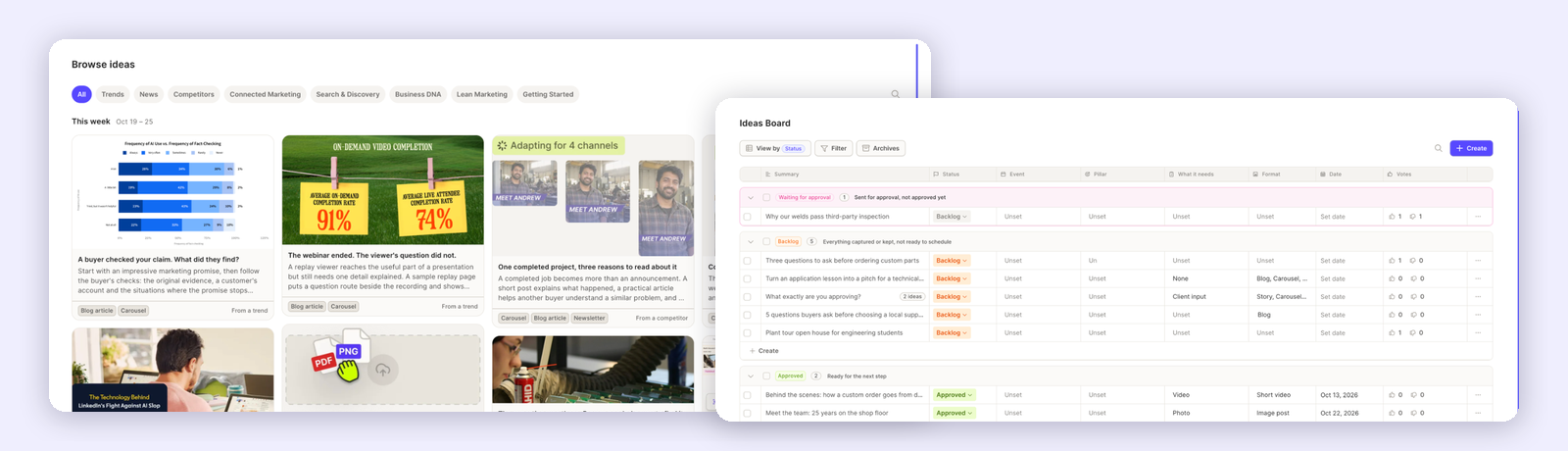Open more options for 'What exactly are you approving?' row

click(1478, 296)
